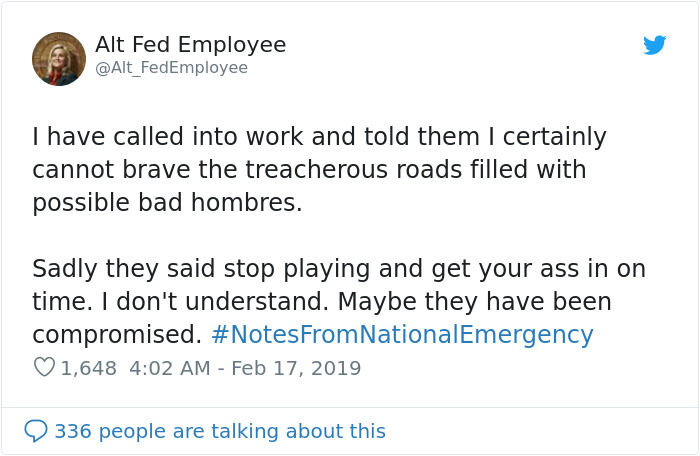Image resolution: width=700 pixels, height=456 pixels.
Task: View "336 people are talking about this"
Action: [219, 431]
